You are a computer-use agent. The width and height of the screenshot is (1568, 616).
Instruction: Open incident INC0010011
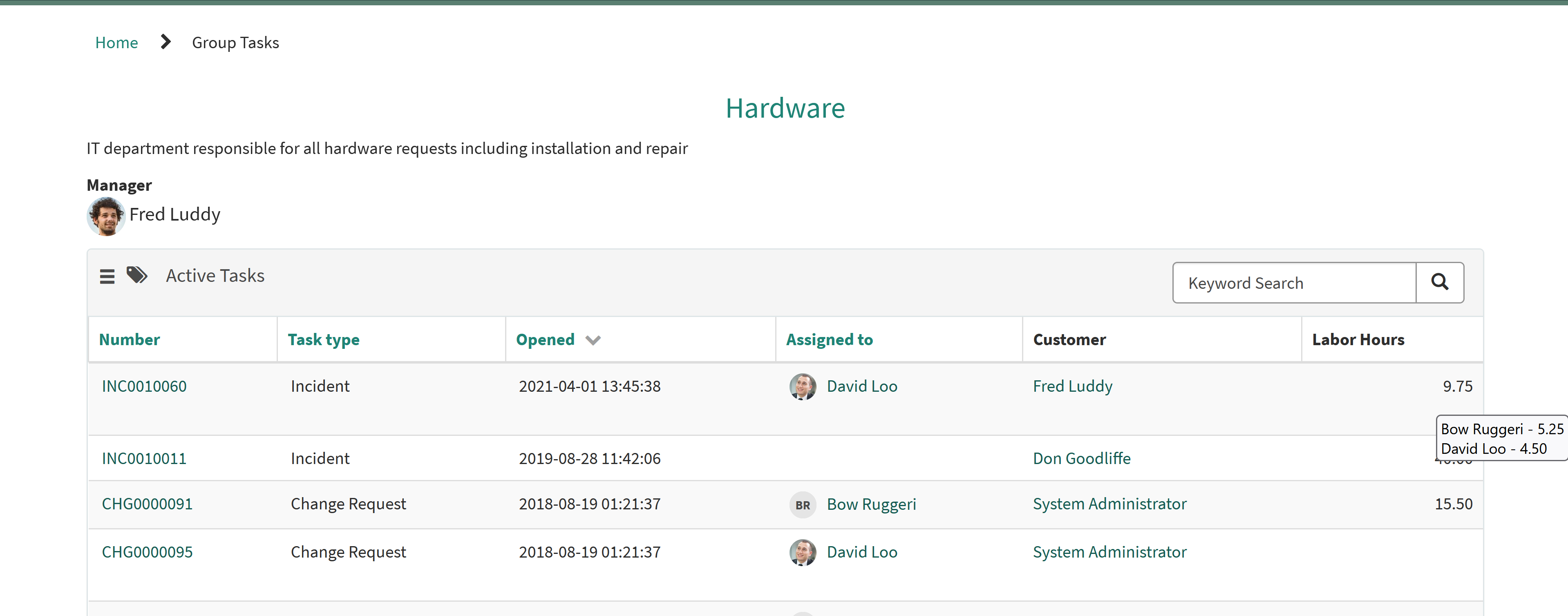pyautogui.click(x=144, y=458)
